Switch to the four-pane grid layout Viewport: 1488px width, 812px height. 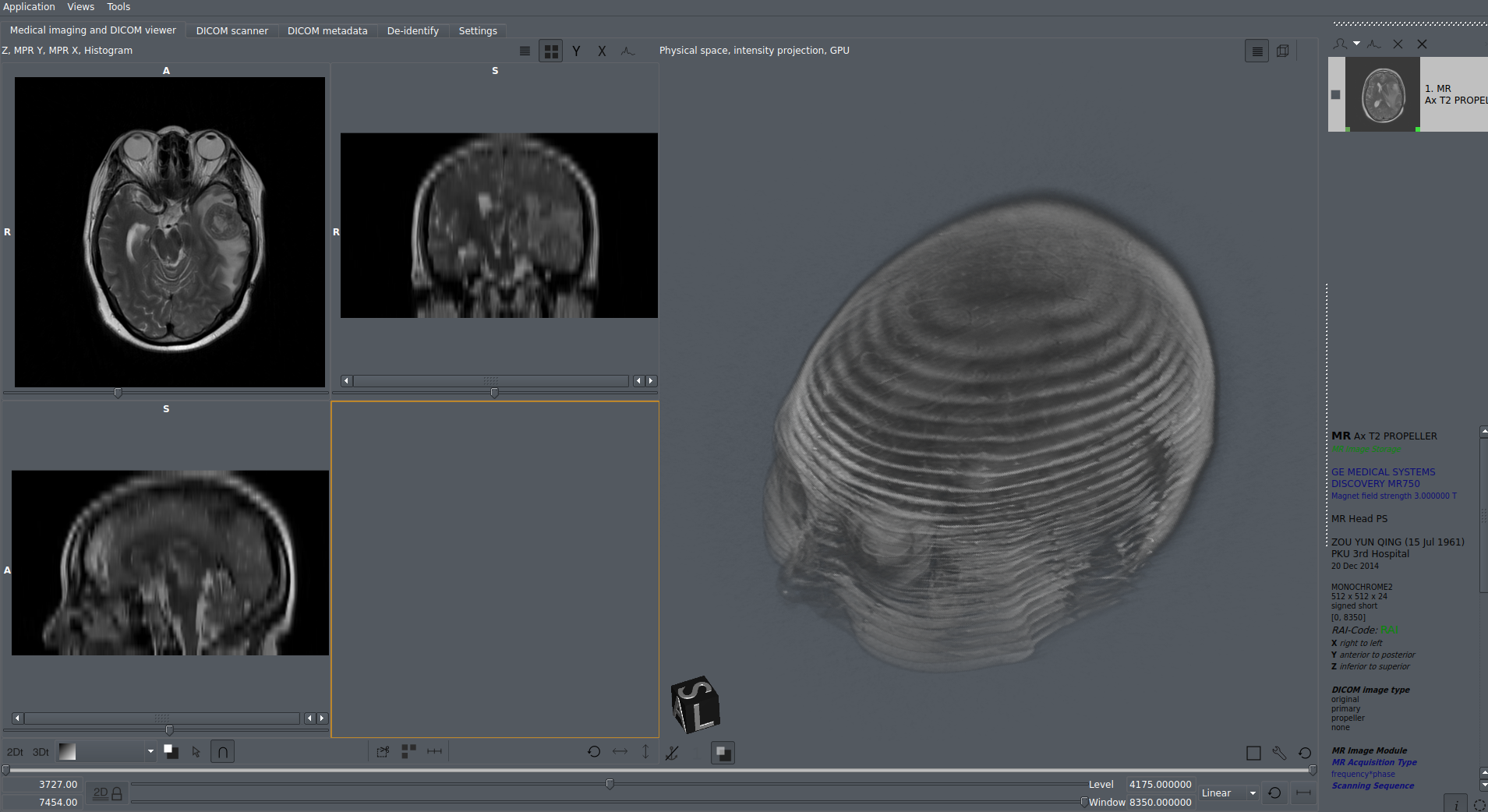pyautogui.click(x=551, y=51)
